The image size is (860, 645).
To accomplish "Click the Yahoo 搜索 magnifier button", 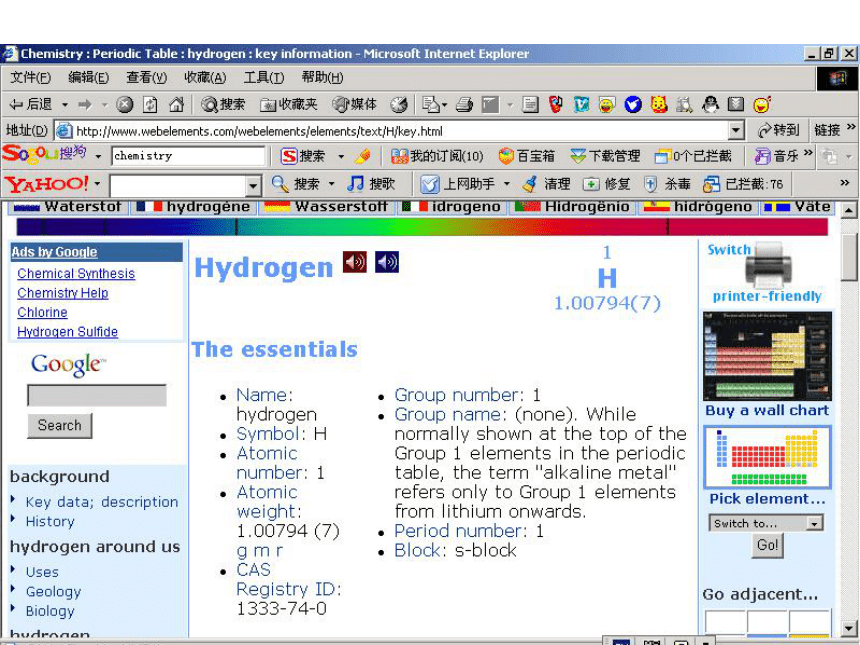I will (295, 184).
